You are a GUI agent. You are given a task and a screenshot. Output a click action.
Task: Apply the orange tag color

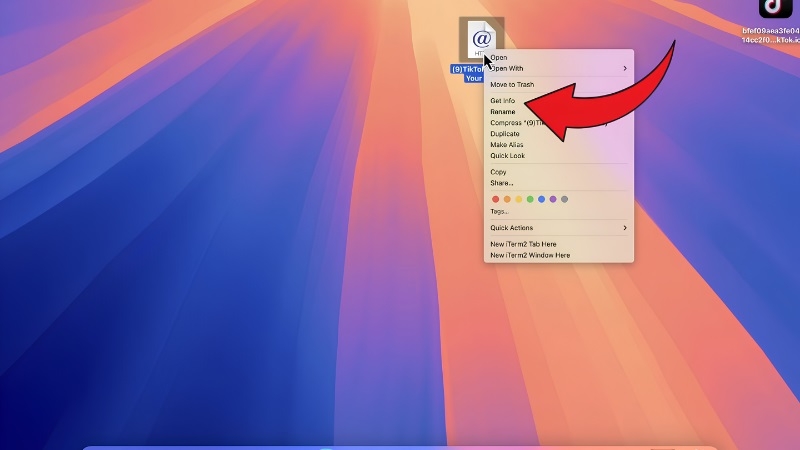click(x=507, y=199)
